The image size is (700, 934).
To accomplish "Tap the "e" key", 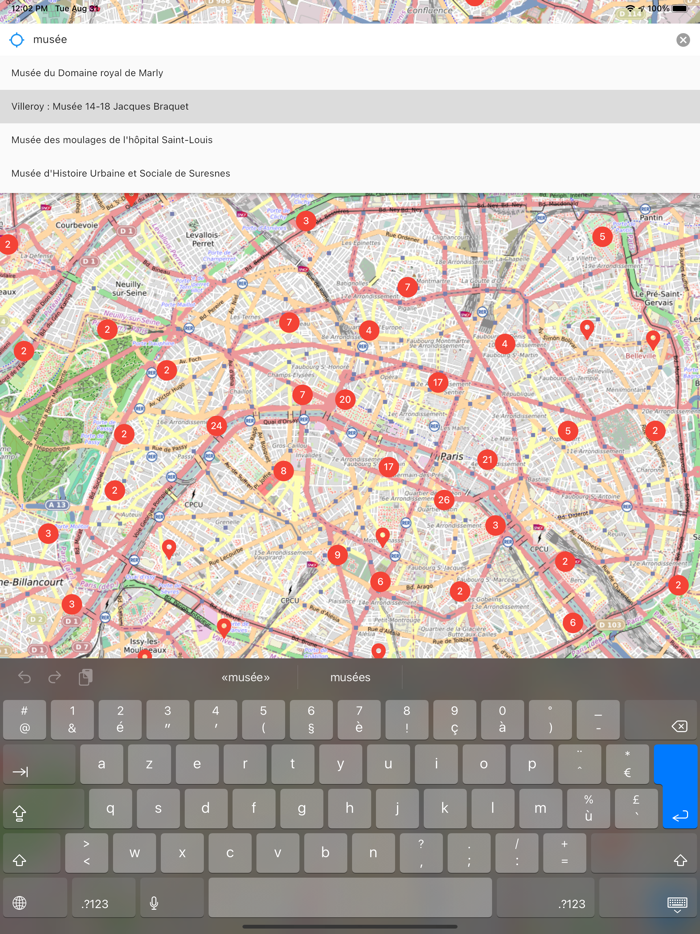I will coord(197,764).
